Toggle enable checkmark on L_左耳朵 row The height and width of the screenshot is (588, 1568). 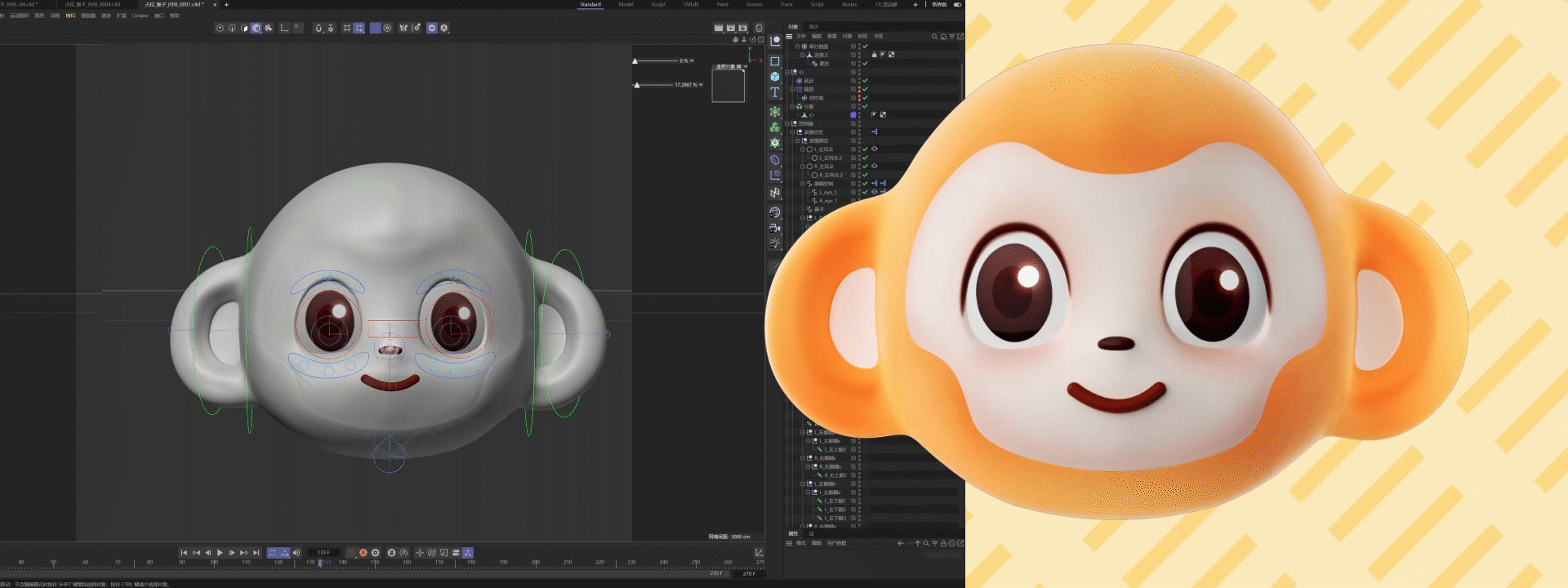[x=865, y=149]
